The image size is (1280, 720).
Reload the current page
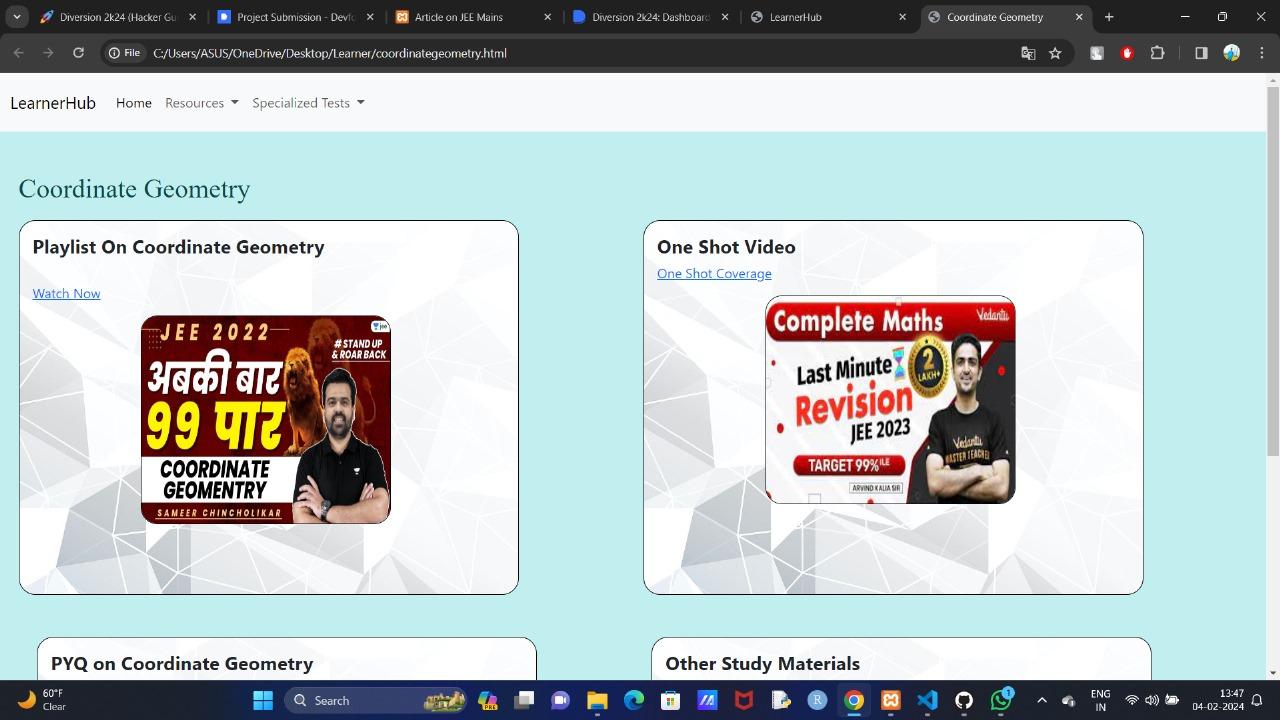78,53
